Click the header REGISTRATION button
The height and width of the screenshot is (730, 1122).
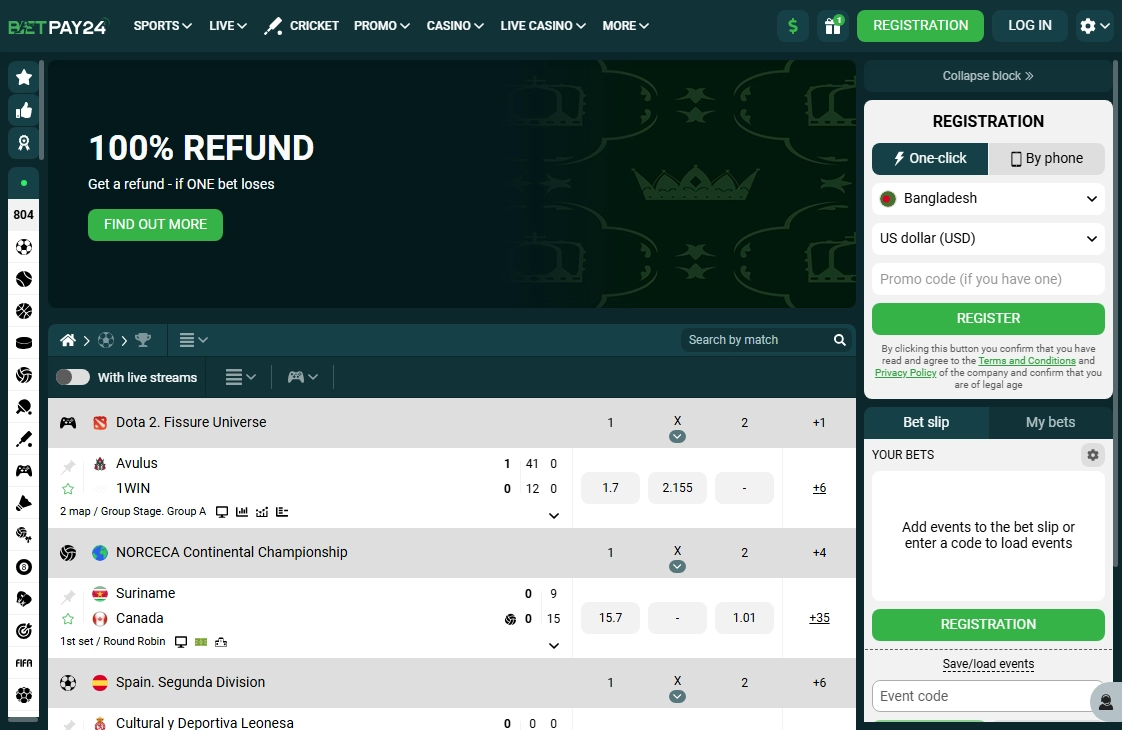point(920,26)
